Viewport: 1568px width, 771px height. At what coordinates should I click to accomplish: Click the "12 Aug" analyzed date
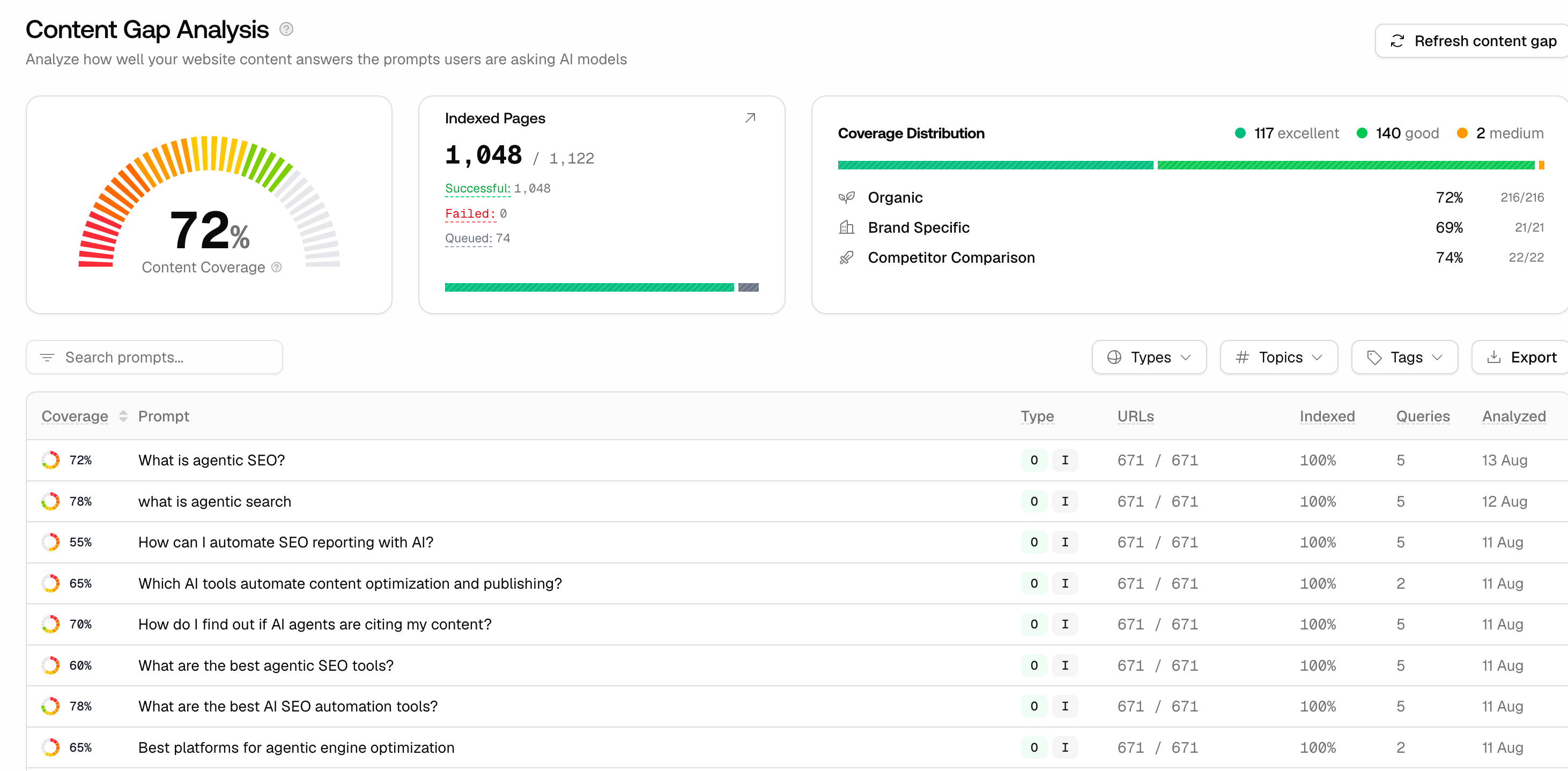pos(1505,501)
